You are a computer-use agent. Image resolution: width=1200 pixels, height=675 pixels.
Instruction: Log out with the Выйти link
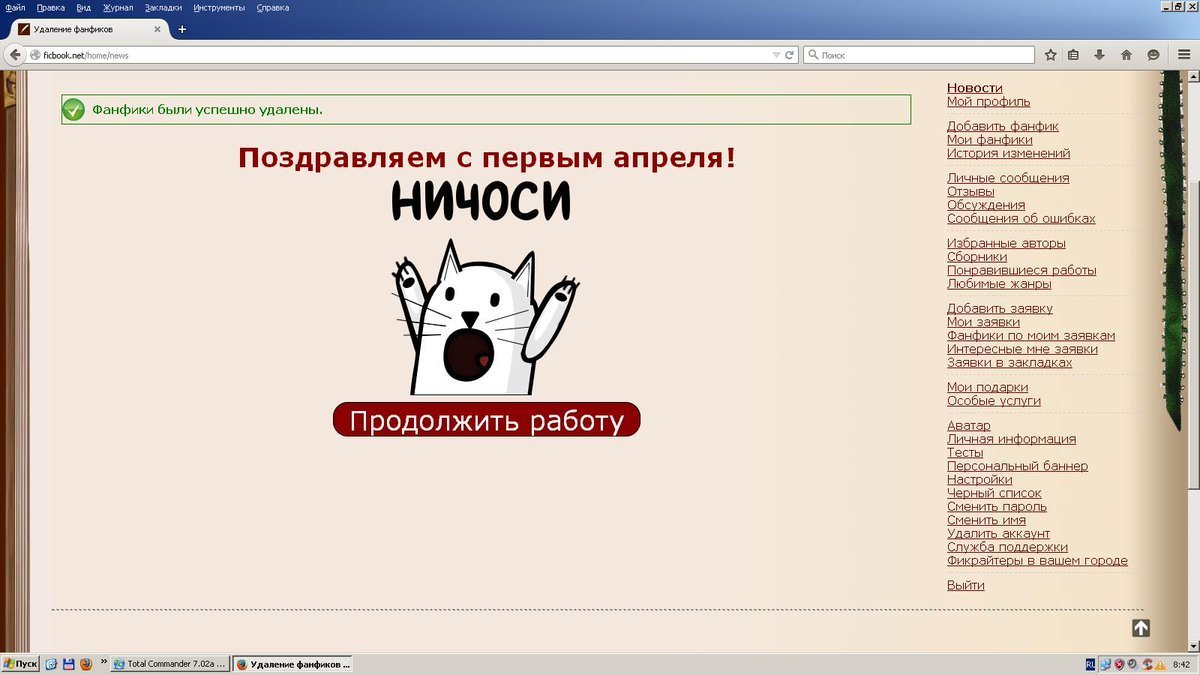(x=966, y=585)
